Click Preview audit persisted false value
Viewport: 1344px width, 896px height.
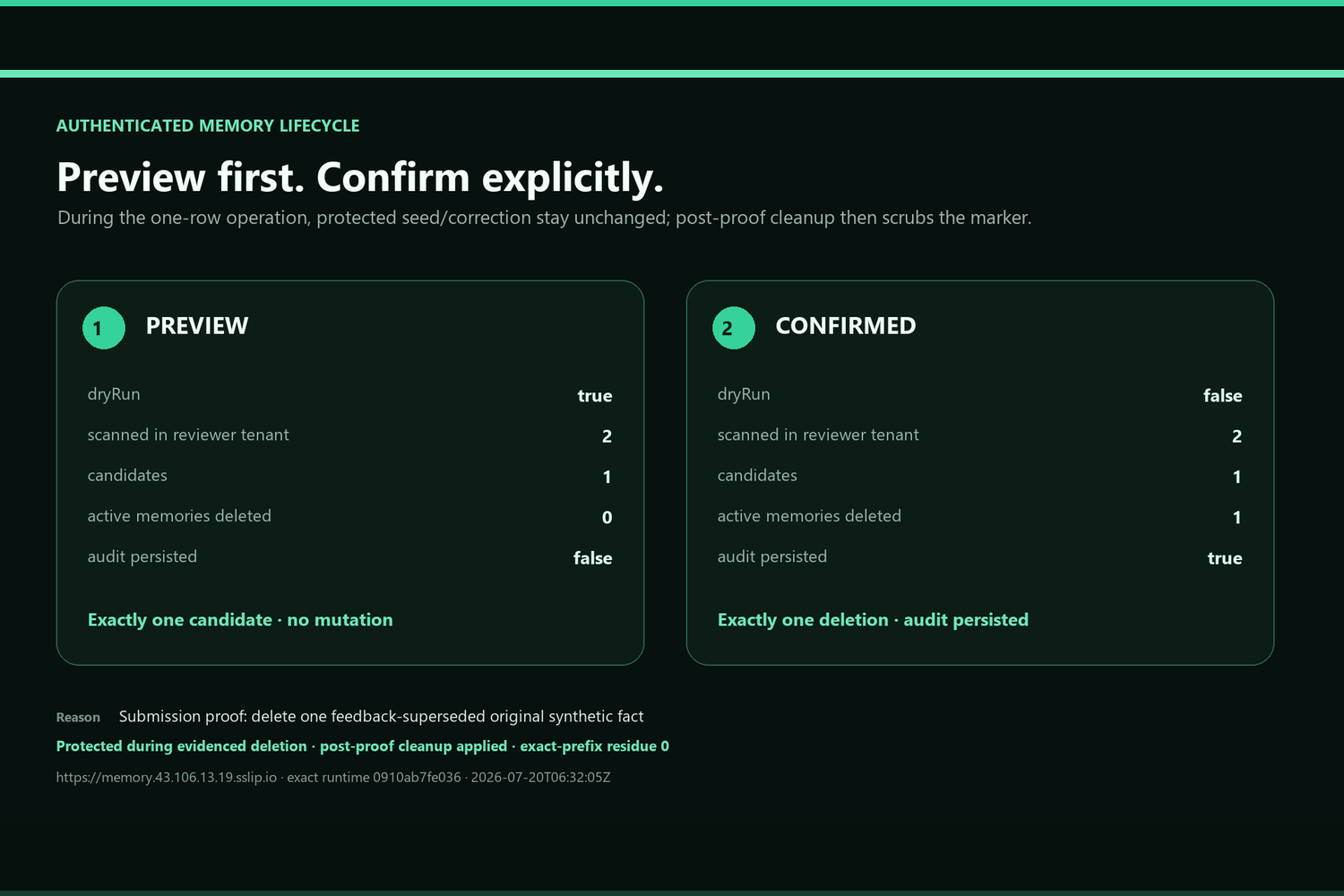[x=593, y=557]
